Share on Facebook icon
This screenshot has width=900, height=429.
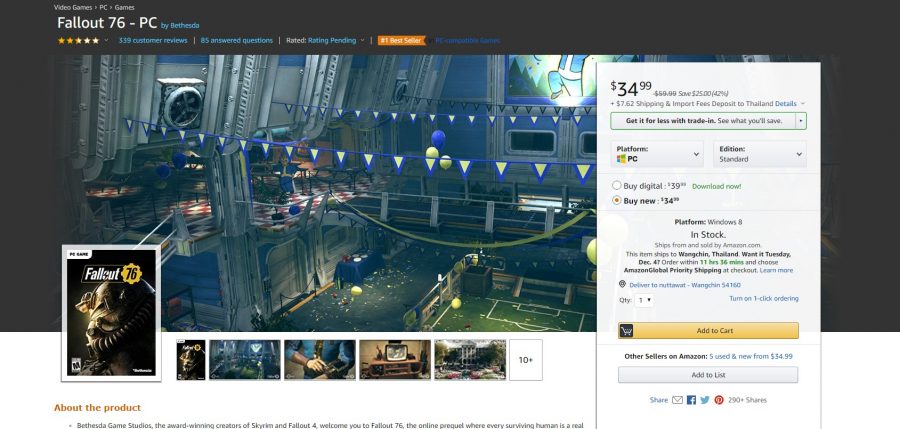(x=691, y=400)
